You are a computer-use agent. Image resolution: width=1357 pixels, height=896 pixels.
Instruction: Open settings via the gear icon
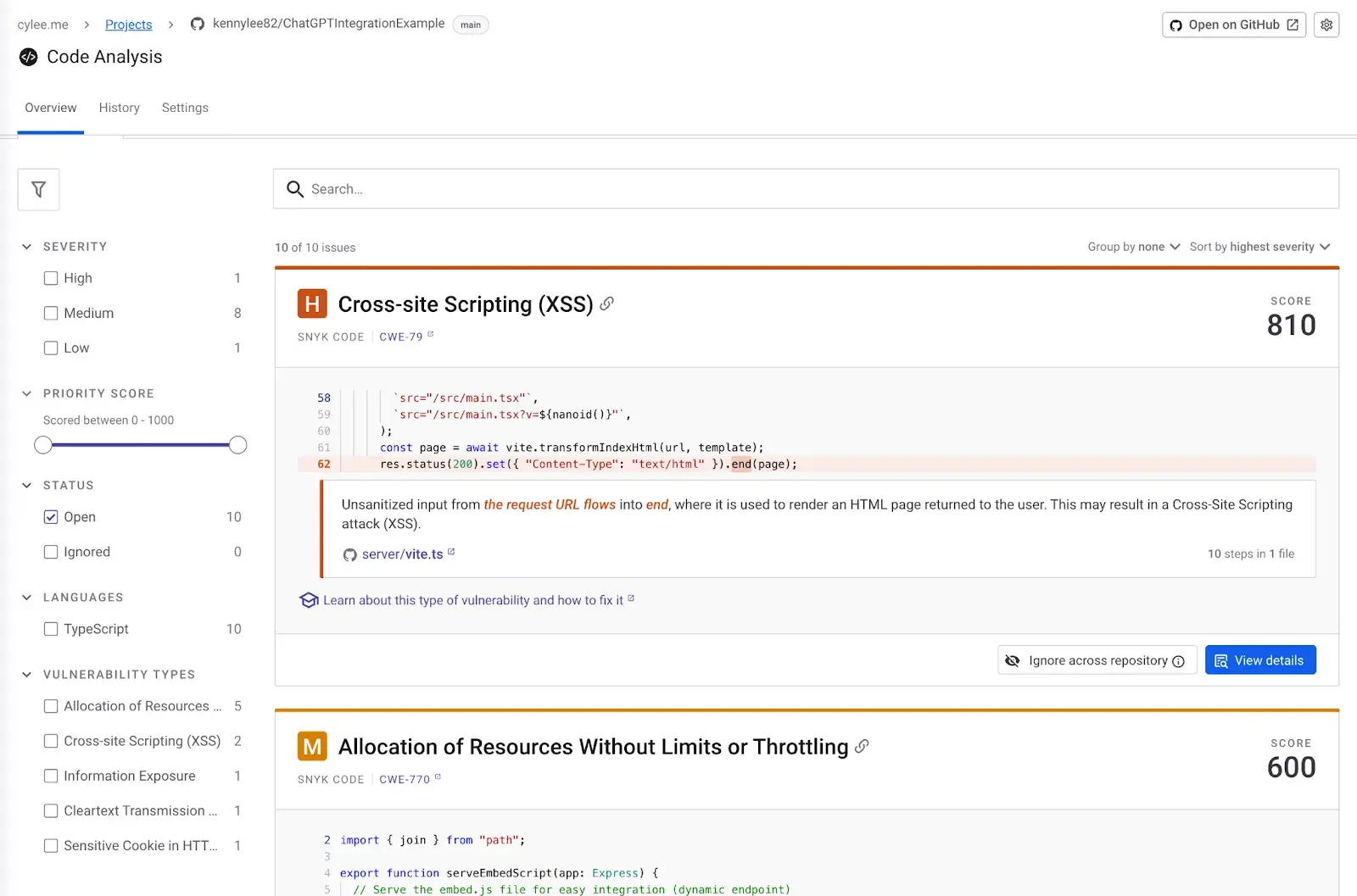click(x=1326, y=25)
